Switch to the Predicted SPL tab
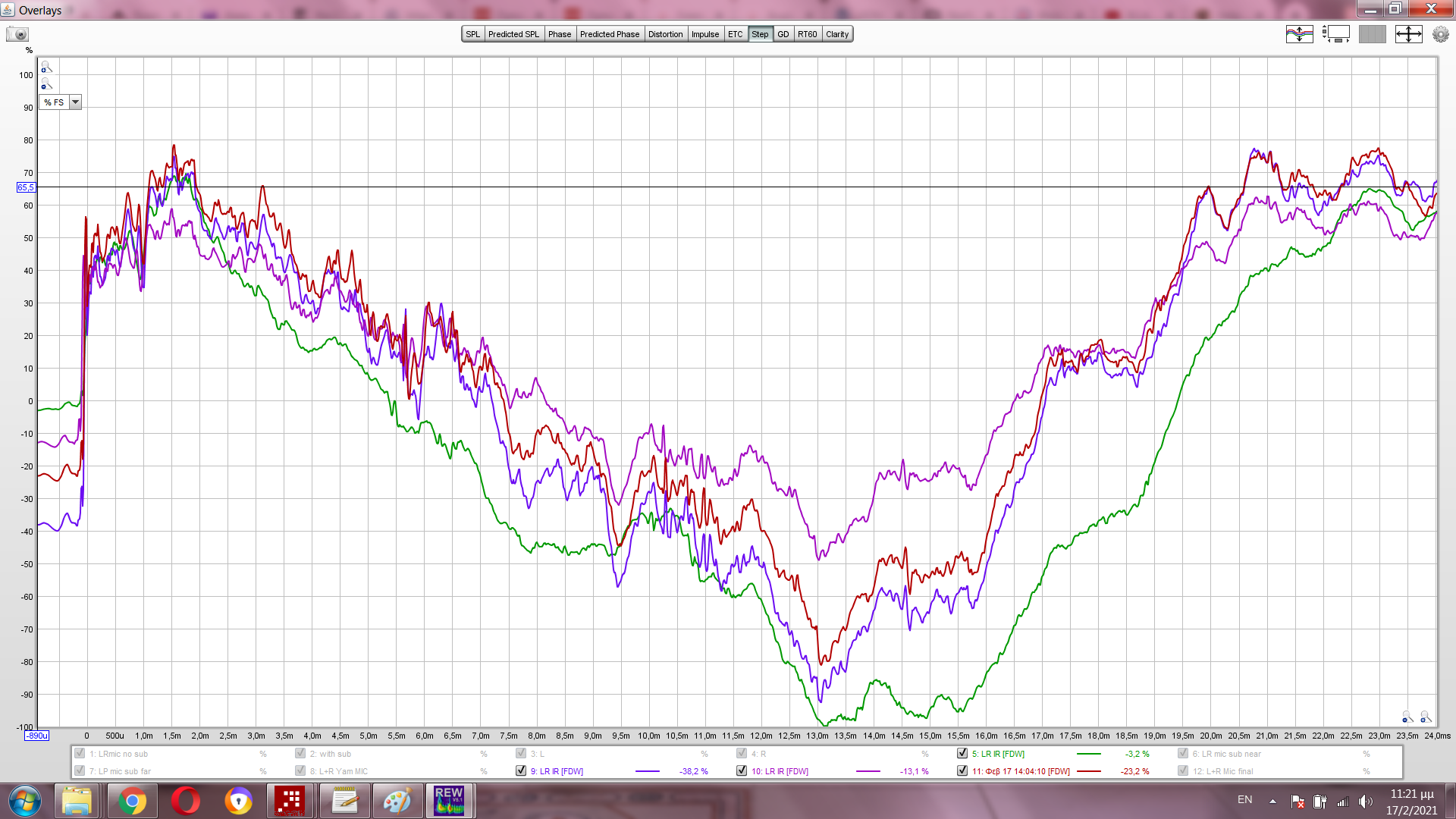 click(513, 34)
